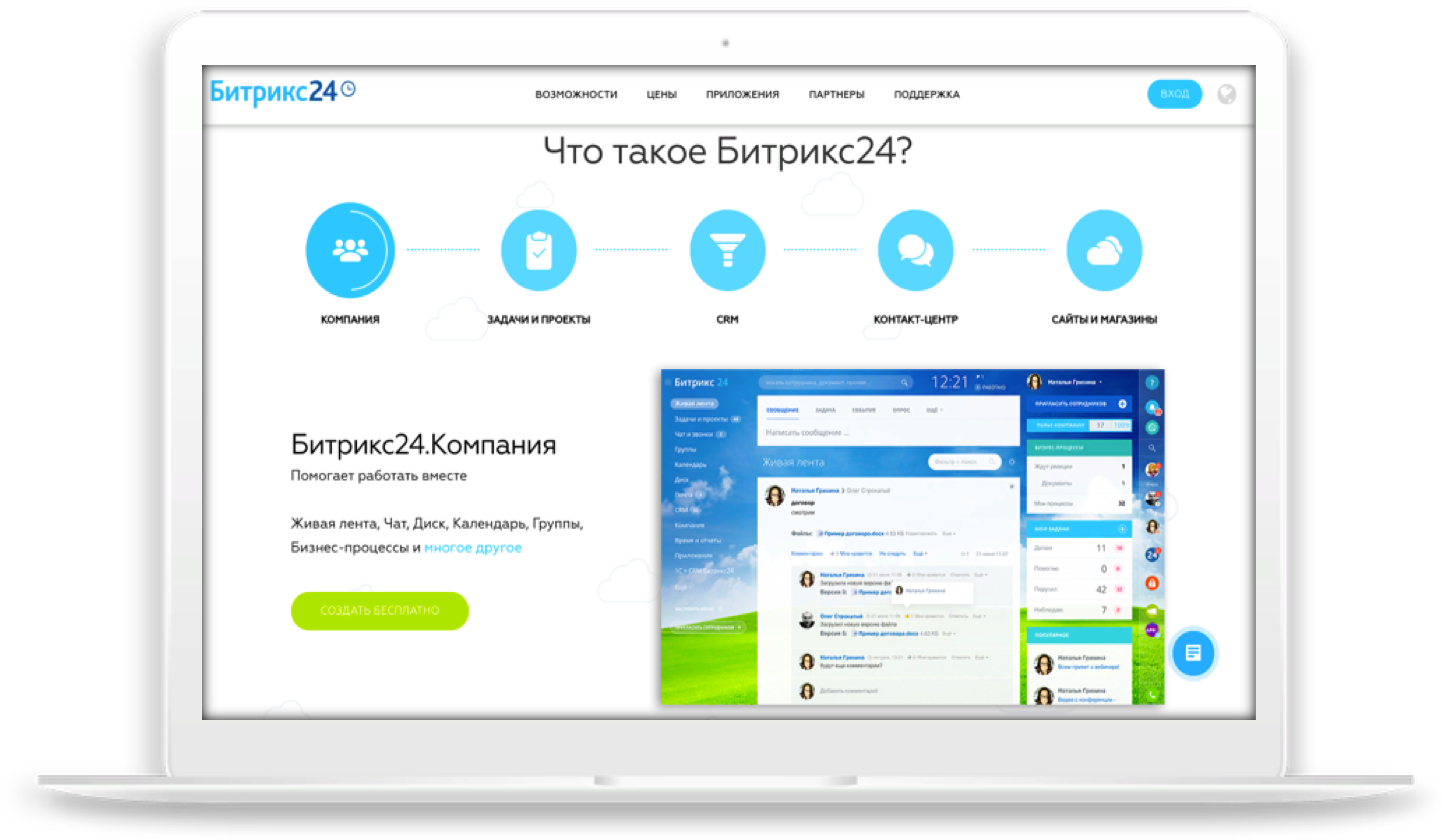The height and width of the screenshot is (840, 1442).
Task: Switch to the Задача tab in the preview
Action: [x=825, y=410]
